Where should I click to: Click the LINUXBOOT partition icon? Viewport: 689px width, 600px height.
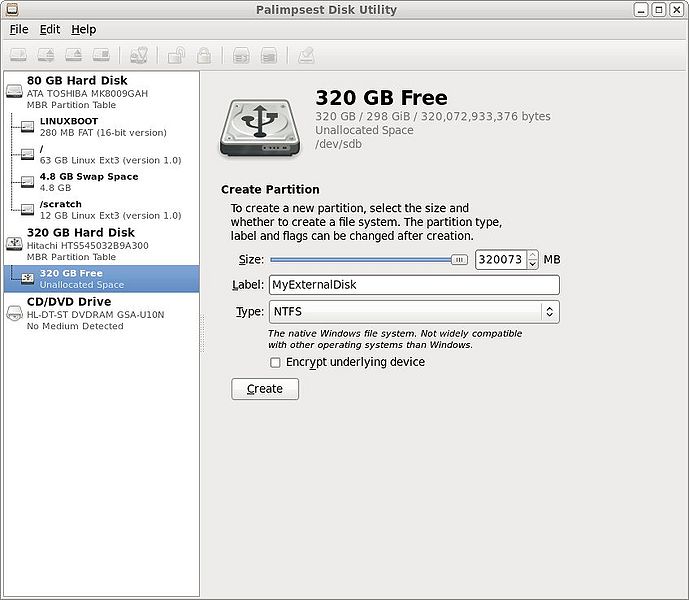click(x=27, y=127)
